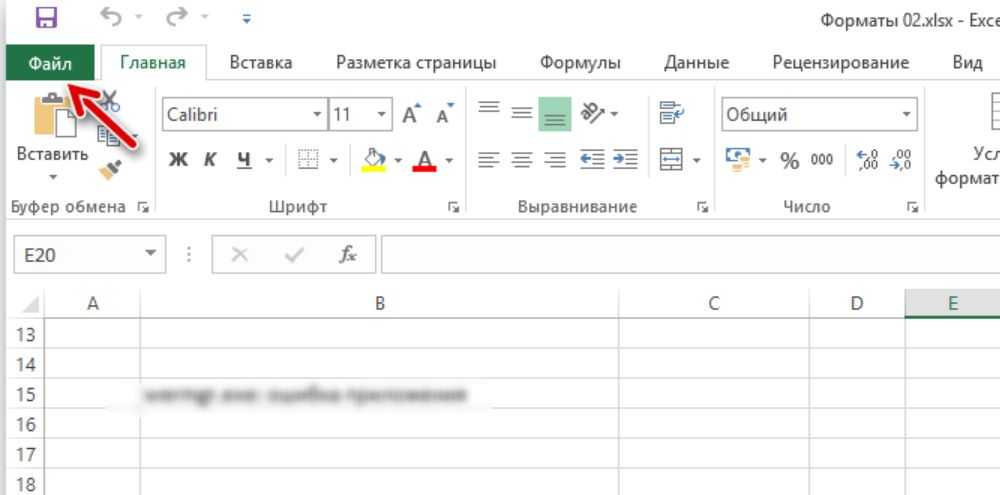Undo the last action
This screenshot has width=1000, height=495.
pyautogui.click(x=111, y=18)
